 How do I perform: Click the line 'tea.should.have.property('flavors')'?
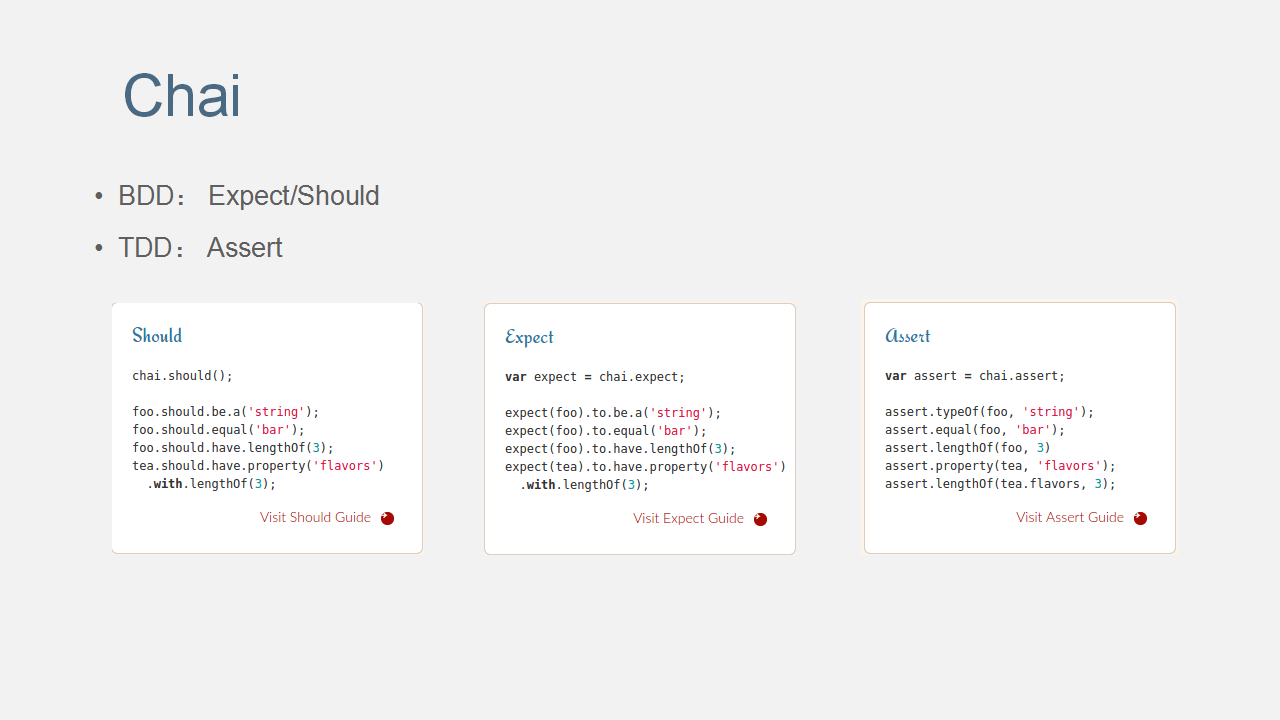(258, 466)
